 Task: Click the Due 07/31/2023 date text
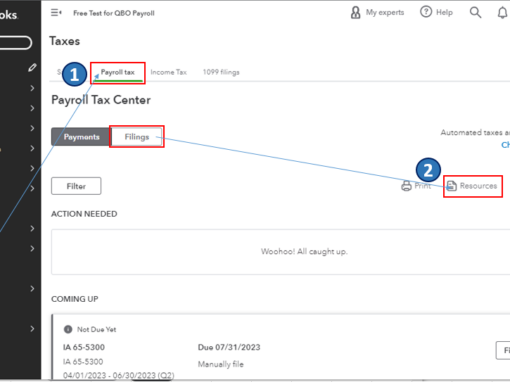tap(229, 347)
